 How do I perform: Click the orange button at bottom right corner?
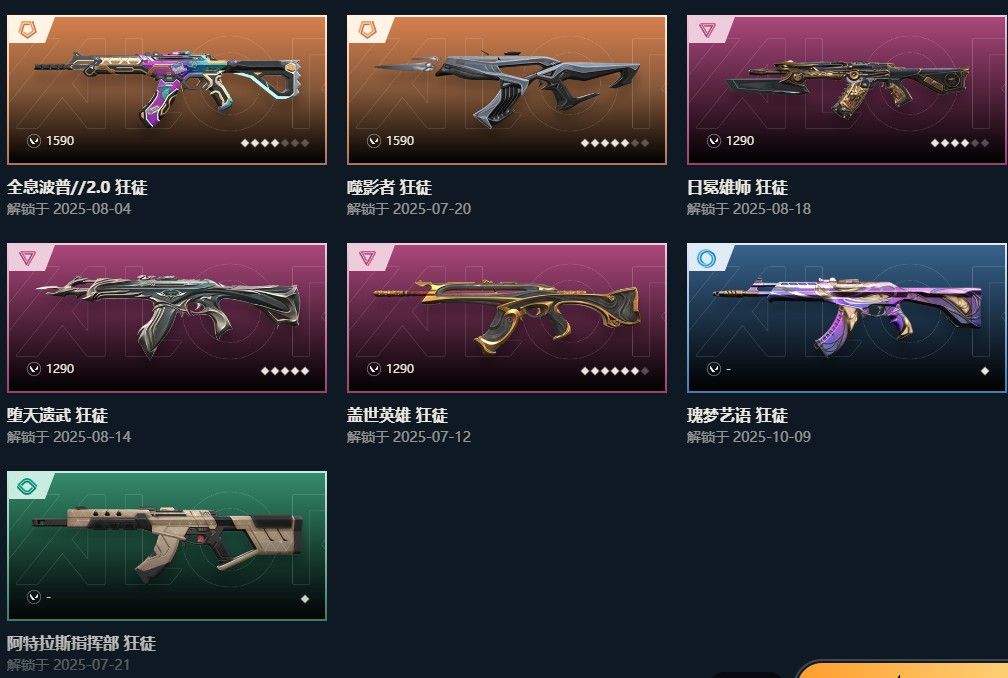click(x=902, y=670)
